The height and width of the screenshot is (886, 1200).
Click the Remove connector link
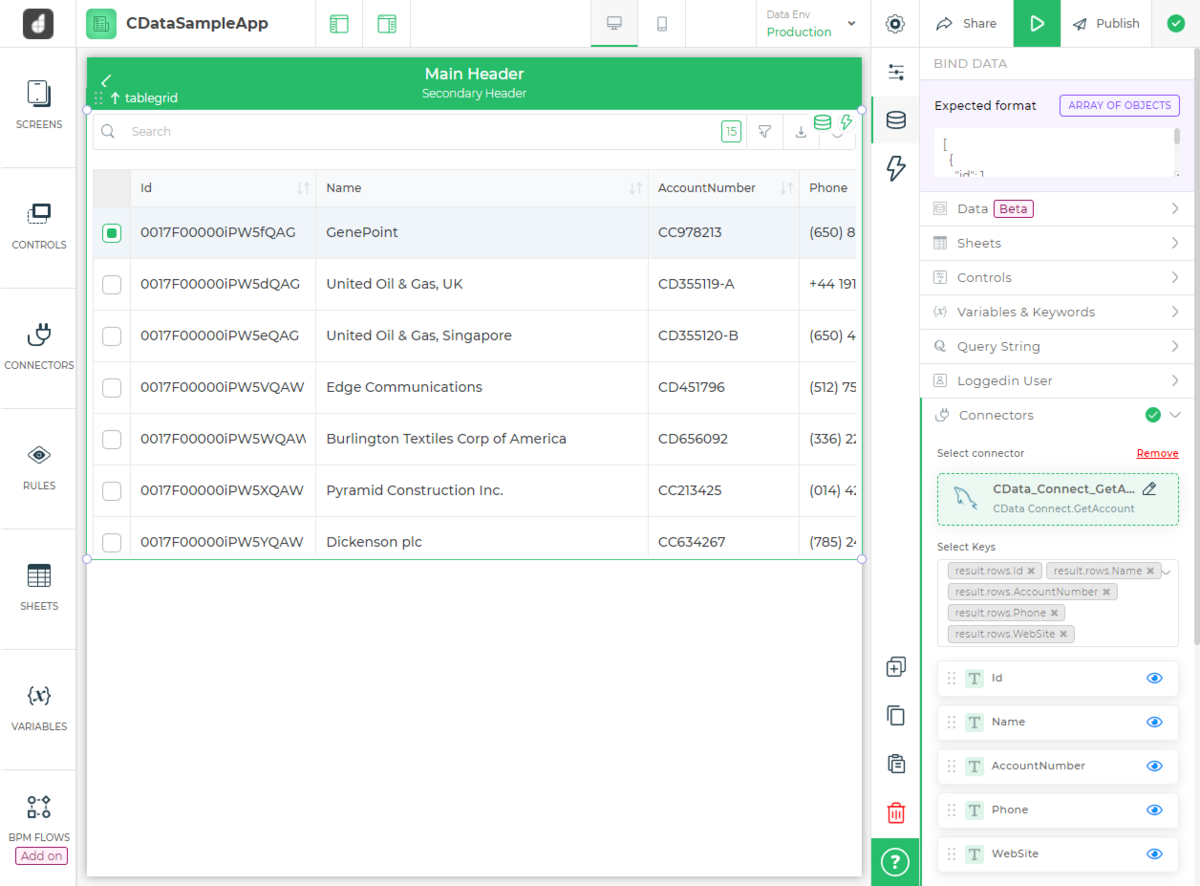coord(1157,453)
